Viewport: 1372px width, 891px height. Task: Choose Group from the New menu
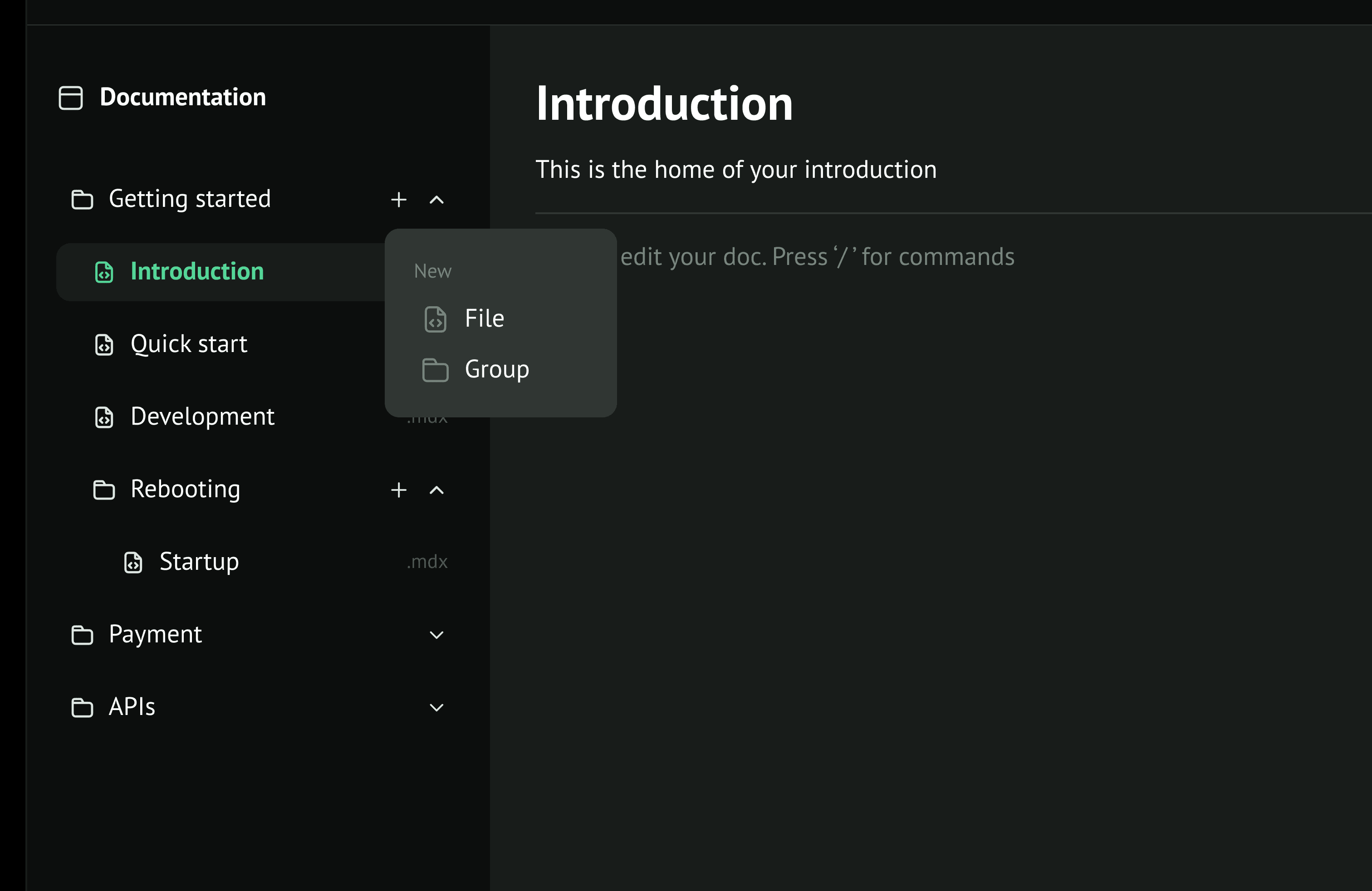point(496,369)
